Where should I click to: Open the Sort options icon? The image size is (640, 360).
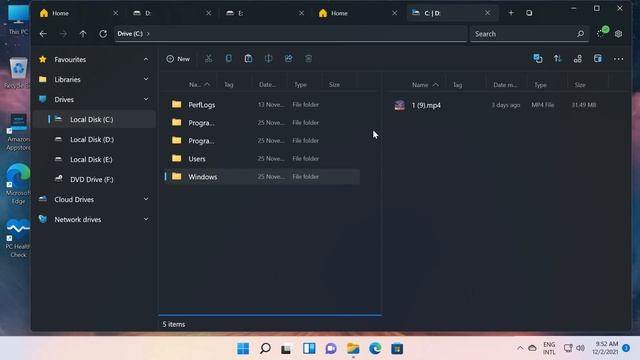[x=558, y=59]
